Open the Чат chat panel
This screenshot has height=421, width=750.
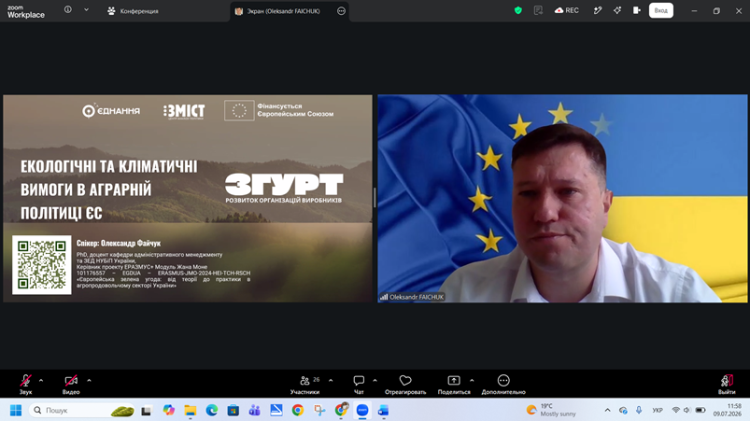coord(359,384)
